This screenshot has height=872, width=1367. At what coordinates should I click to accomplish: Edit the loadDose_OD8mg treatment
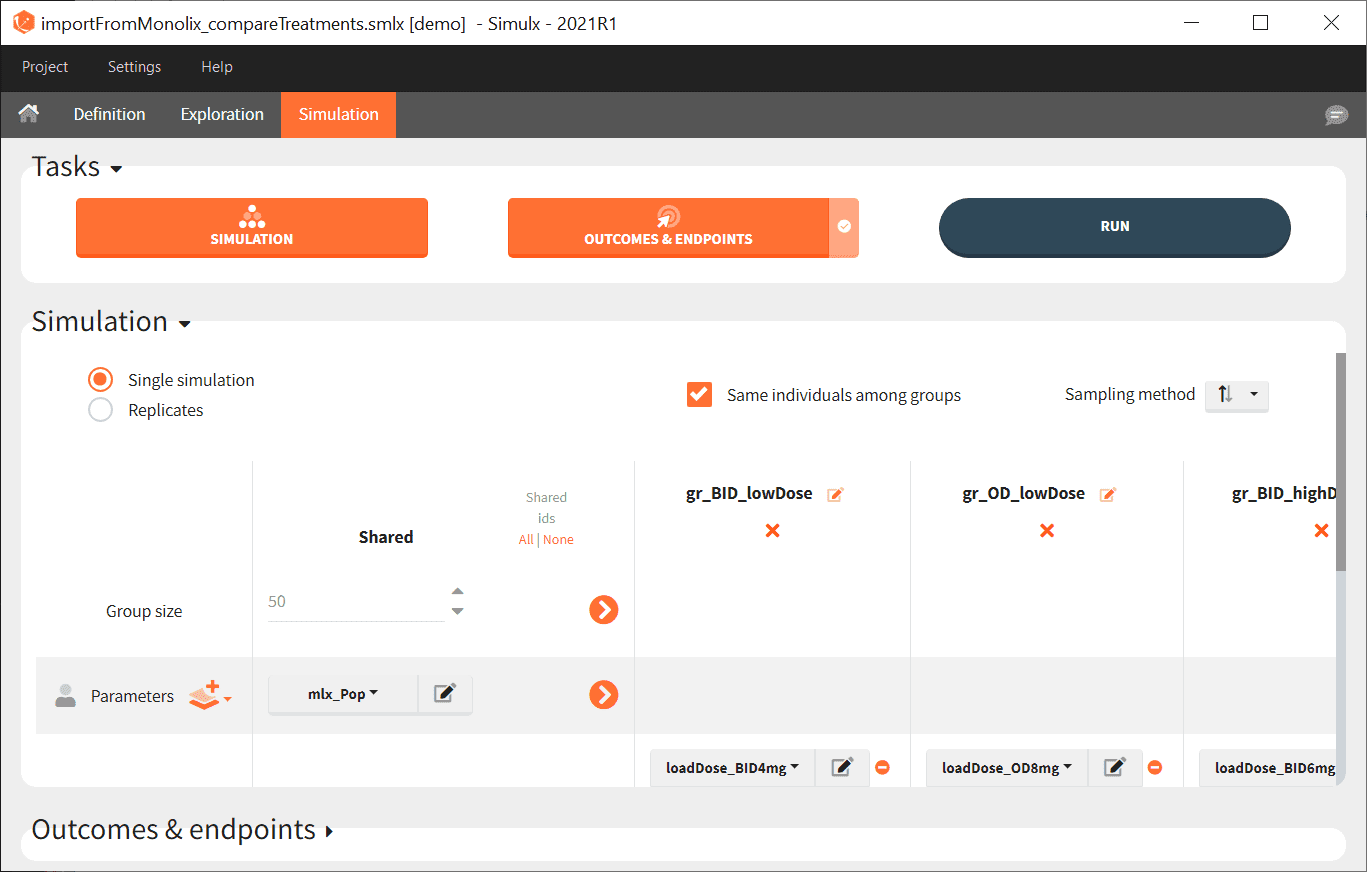(x=1115, y=768)
